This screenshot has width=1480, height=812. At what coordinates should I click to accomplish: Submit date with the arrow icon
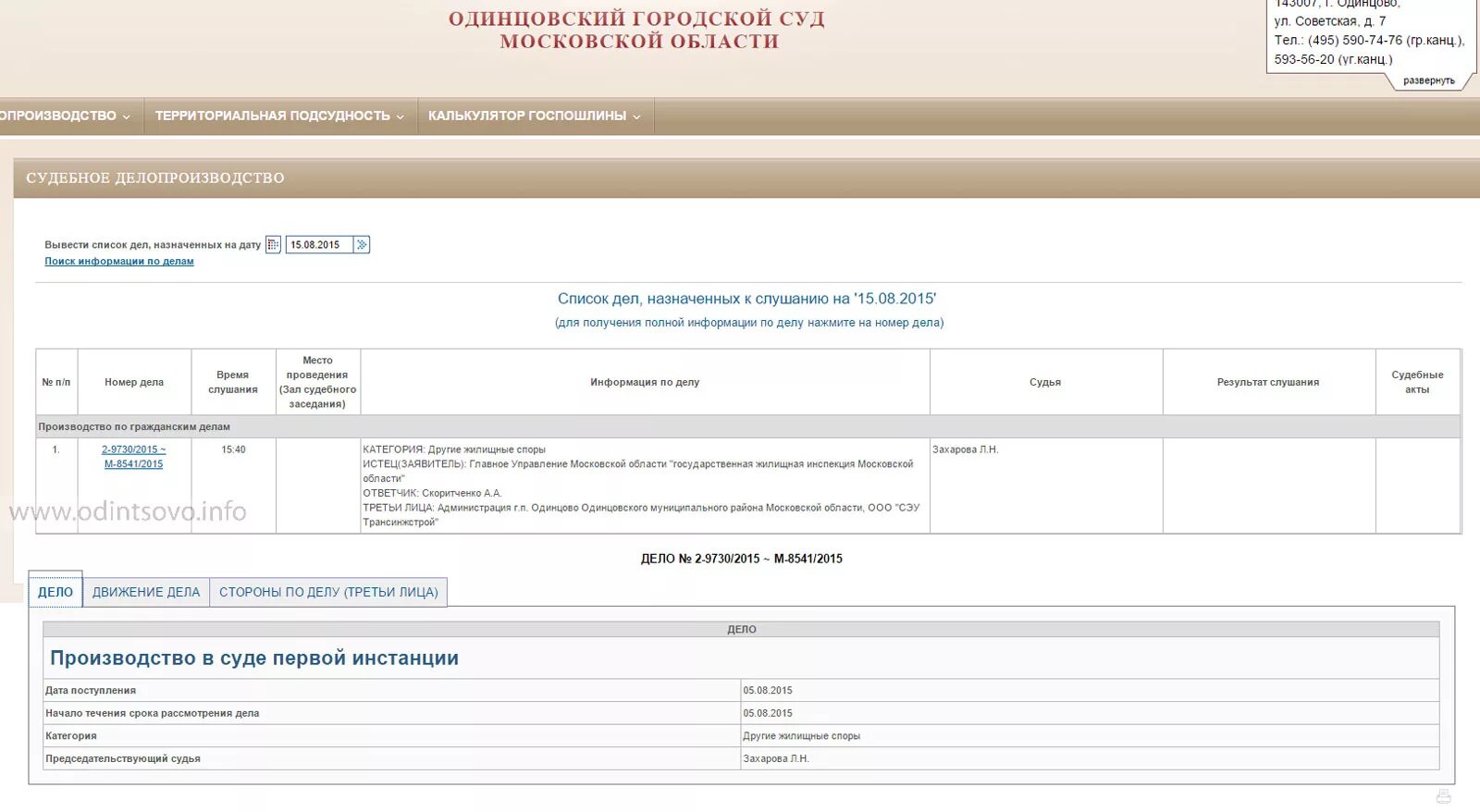click(362, 244)
